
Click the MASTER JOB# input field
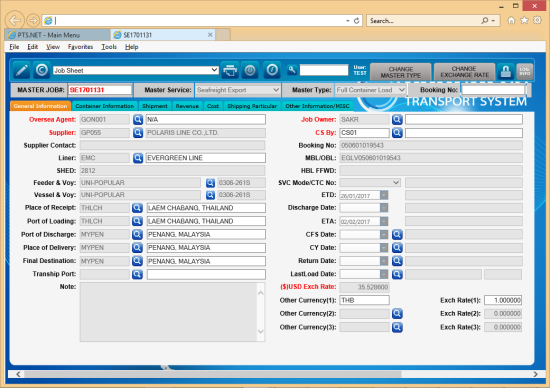pos(100,90)
